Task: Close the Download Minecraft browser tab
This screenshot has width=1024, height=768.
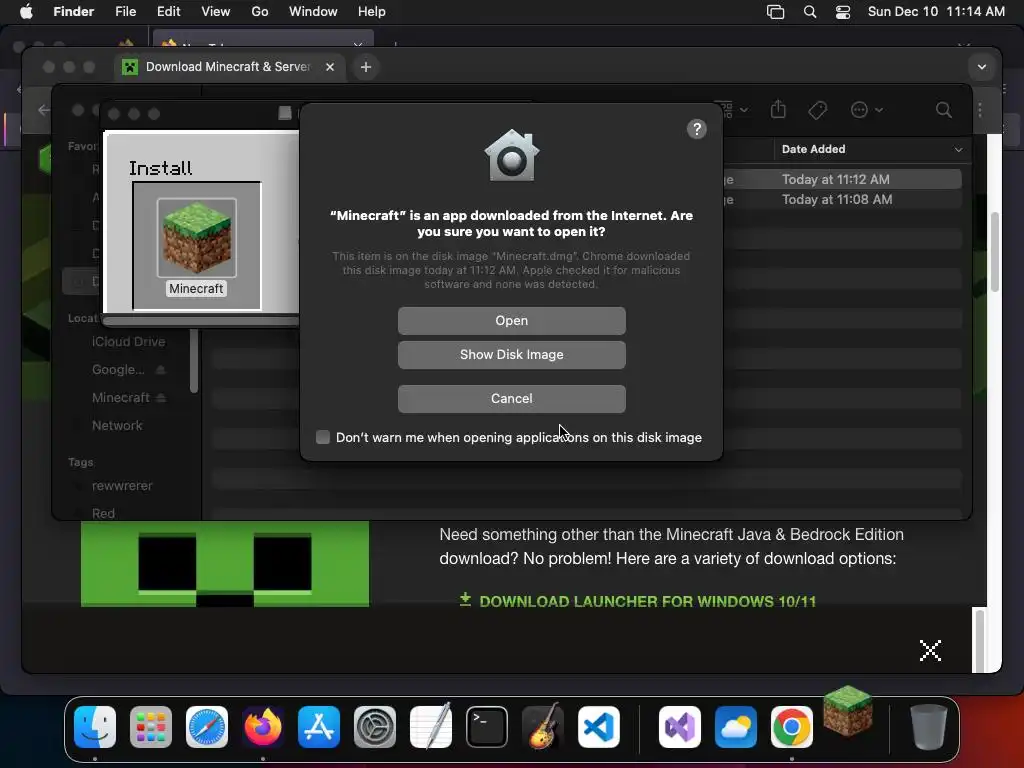Action: coord(330,67)
